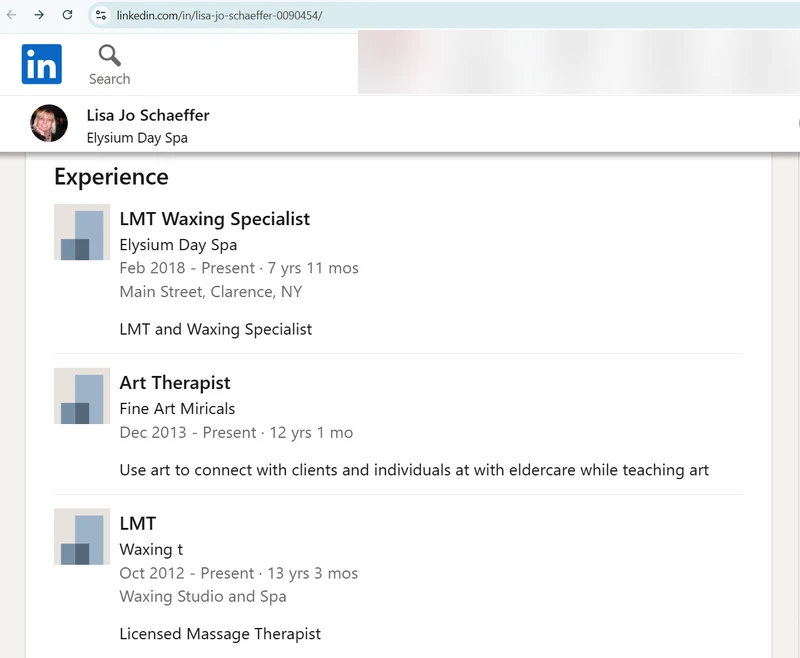
Task: Open the LMT position title
Action: click(138, 523)
